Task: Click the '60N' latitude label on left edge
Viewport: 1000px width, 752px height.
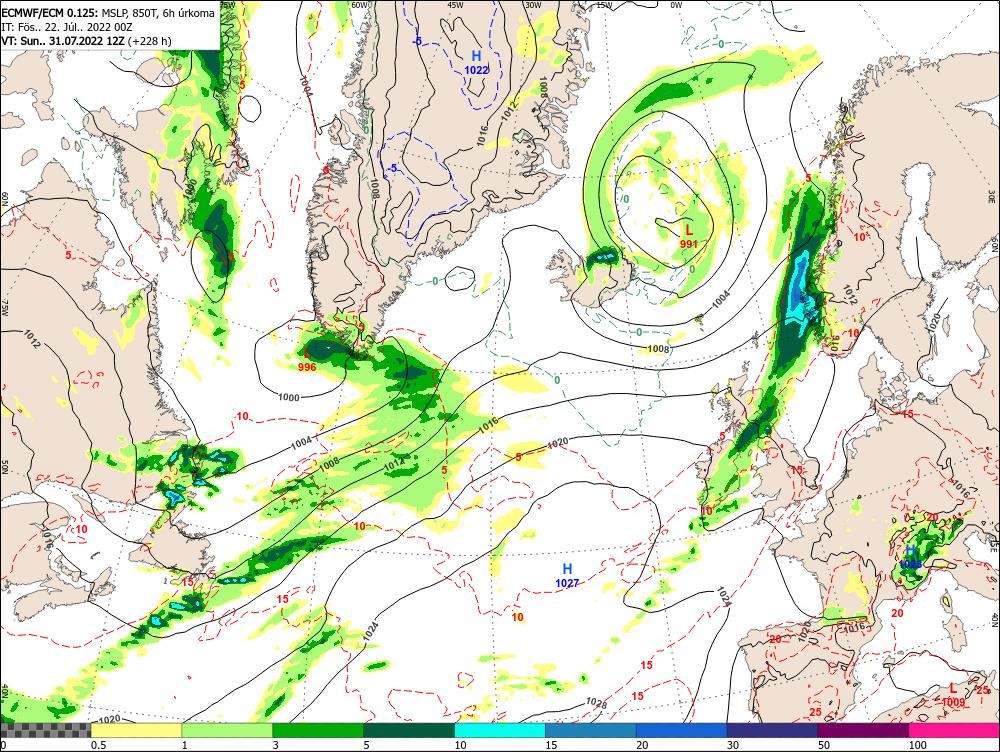Action: click(x=4, y=198)
